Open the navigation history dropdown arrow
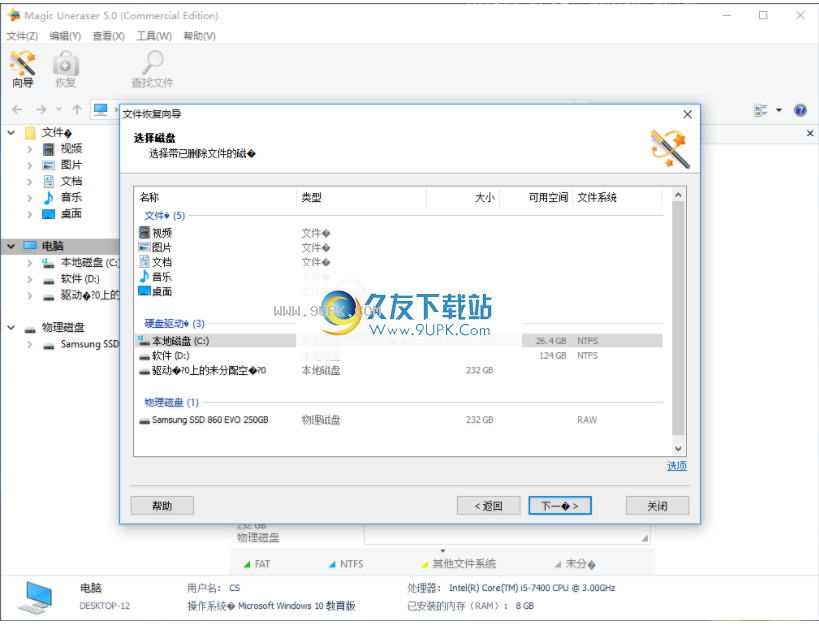Screen dimensions: 819x627 59,109
